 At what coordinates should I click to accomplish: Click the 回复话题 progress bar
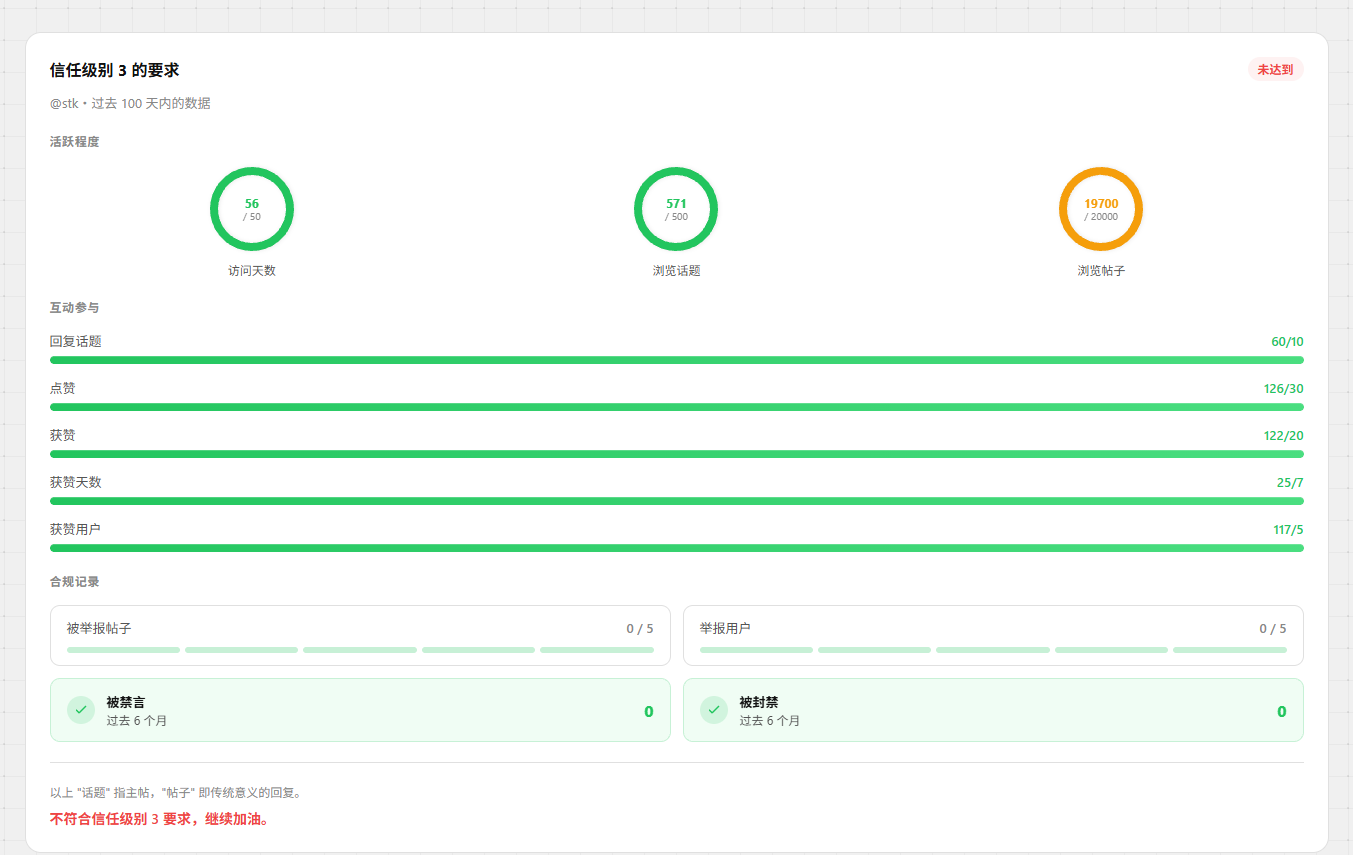(677, 360)
